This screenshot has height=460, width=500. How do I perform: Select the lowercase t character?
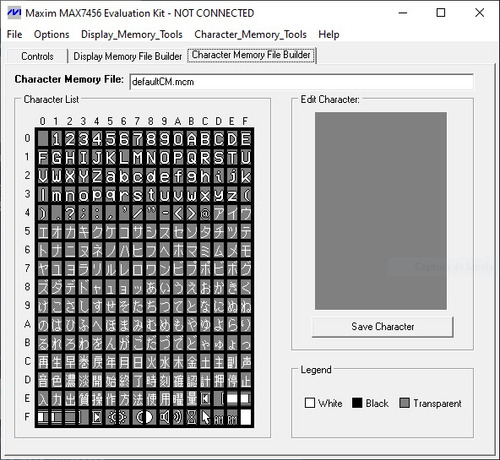151,194
